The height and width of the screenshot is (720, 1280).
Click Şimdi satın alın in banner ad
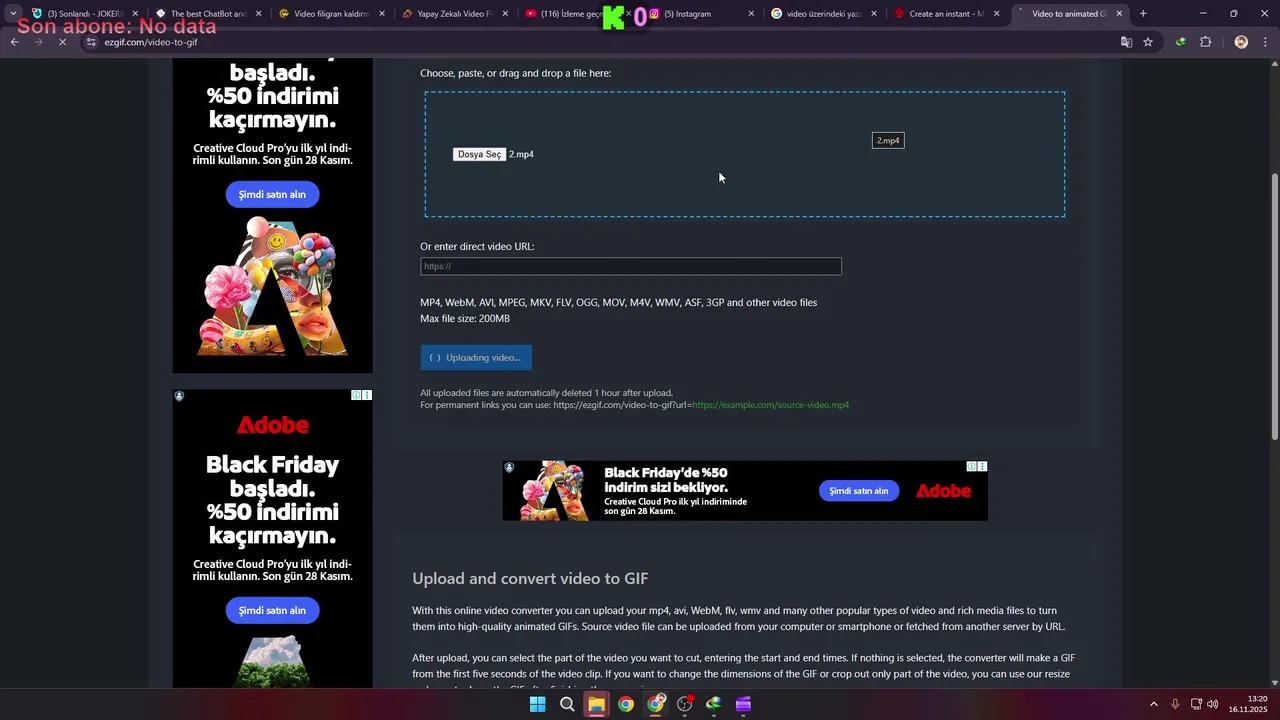(x=858, y=491)
